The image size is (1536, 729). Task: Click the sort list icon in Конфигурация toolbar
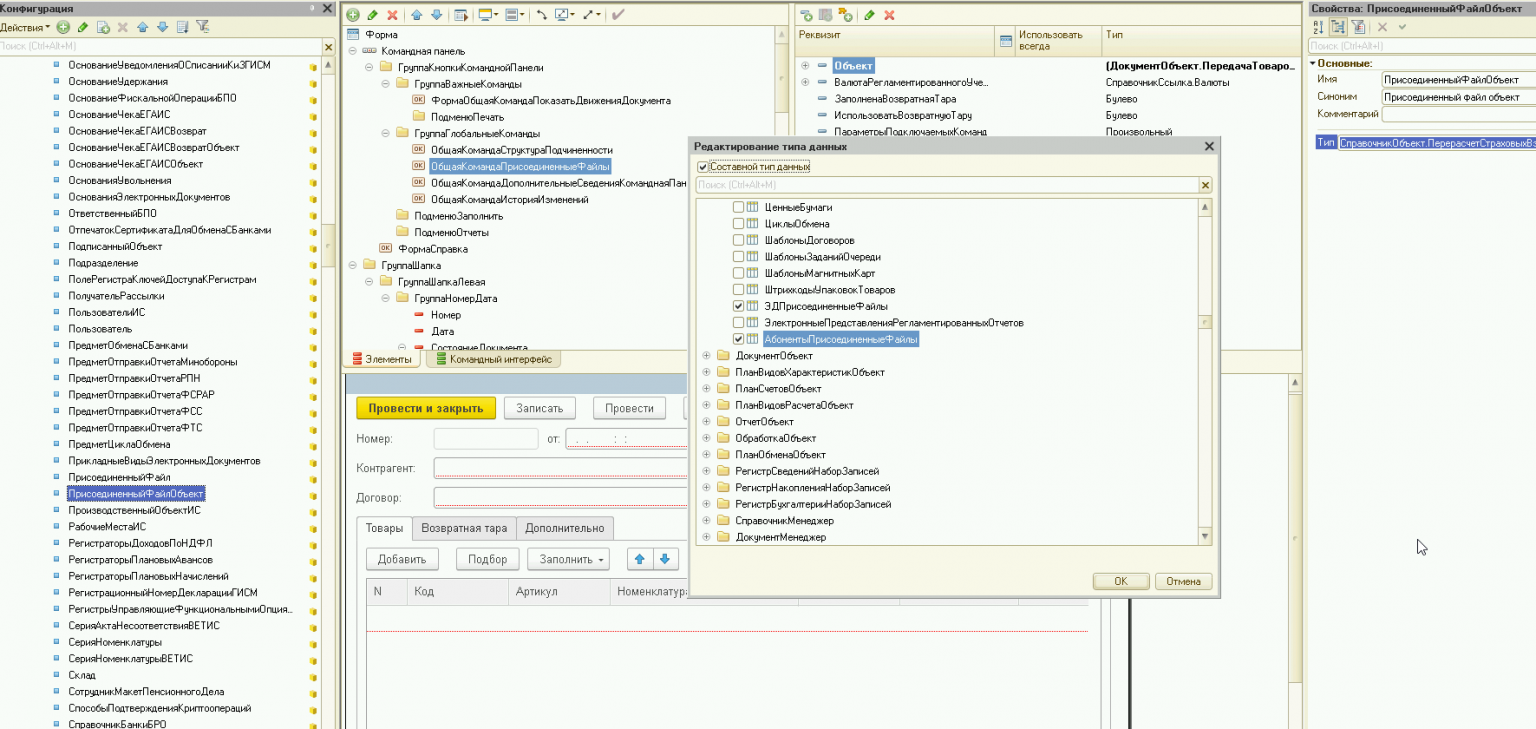(x=182, y=27)
